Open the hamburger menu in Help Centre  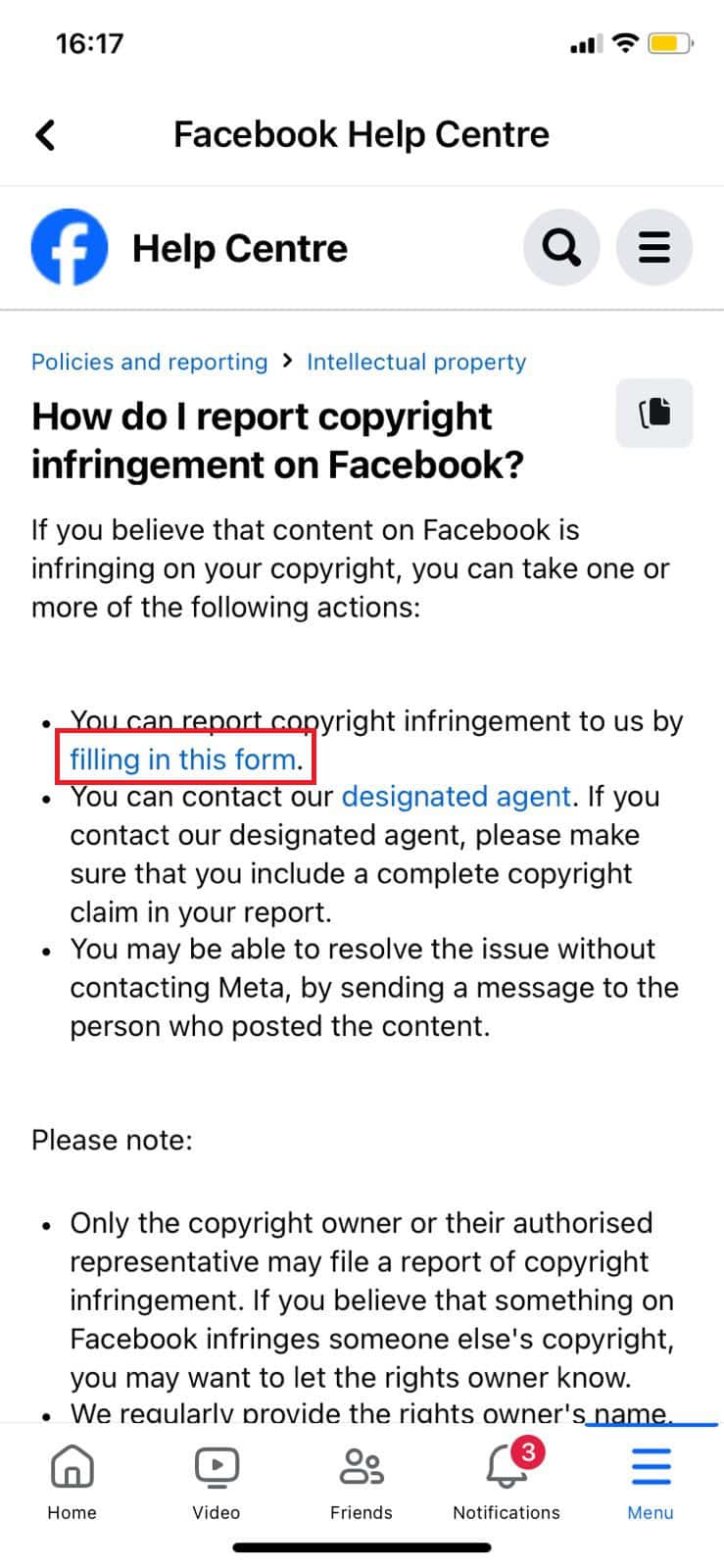coord(653,247)
